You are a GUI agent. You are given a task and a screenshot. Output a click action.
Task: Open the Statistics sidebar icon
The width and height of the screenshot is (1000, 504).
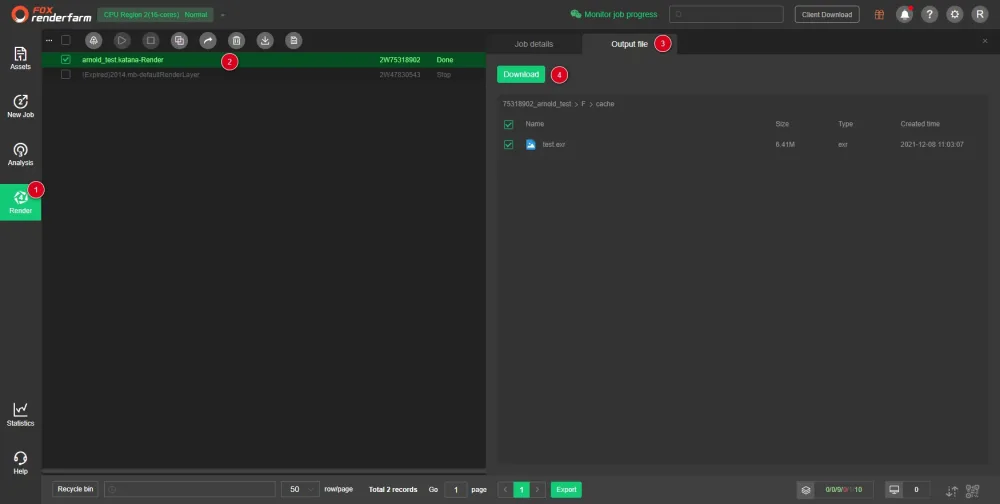click(20, 414)
